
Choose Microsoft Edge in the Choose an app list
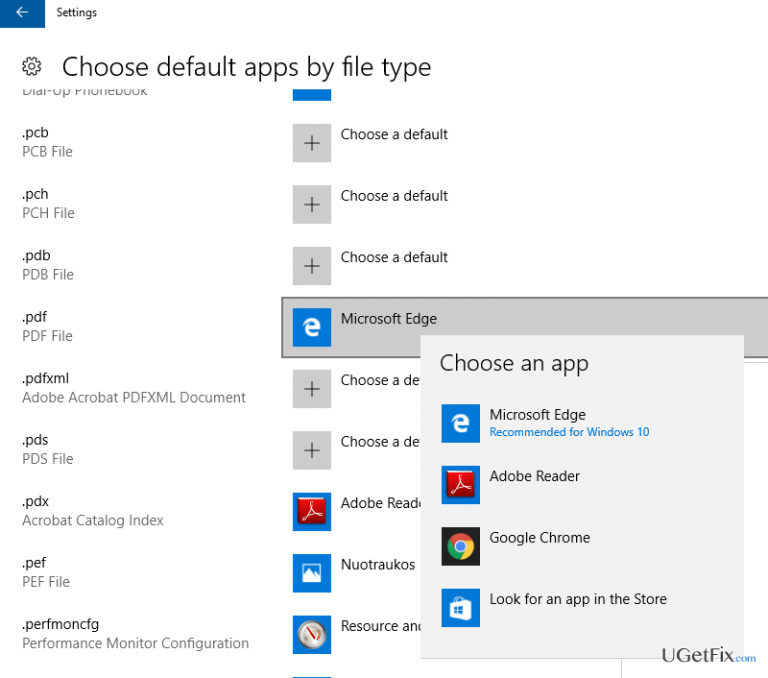click(582, 423)
